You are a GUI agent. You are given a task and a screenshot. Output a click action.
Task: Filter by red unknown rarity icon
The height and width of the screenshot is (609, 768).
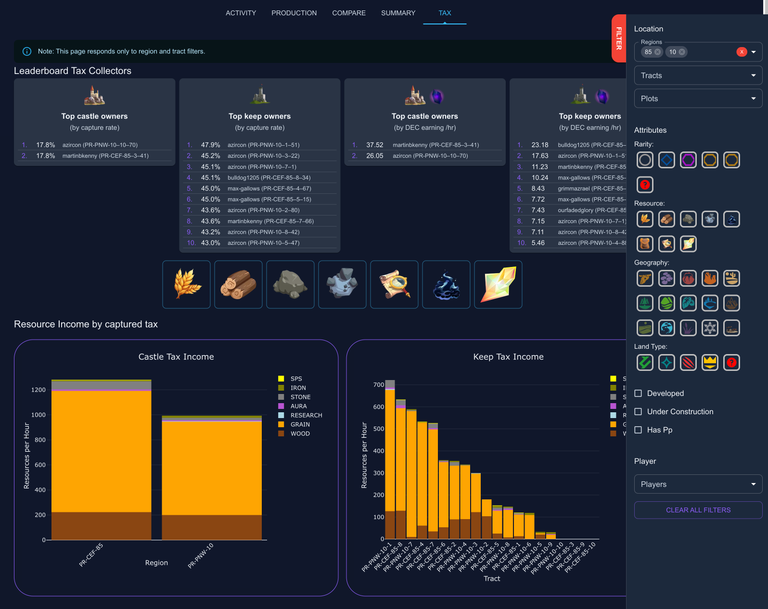645,185
